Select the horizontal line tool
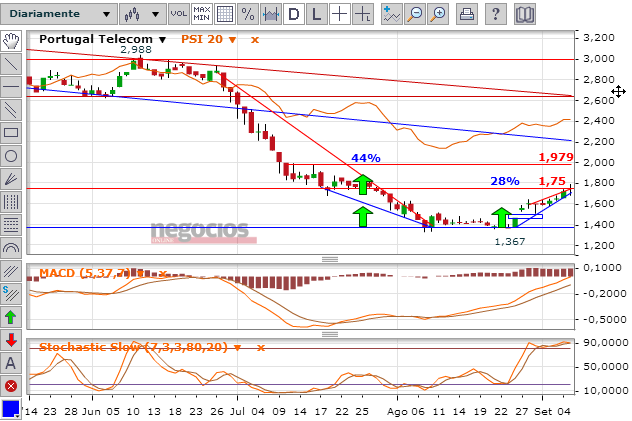The width and height of the screenshot is (632, 421). (x=11, y=86)
